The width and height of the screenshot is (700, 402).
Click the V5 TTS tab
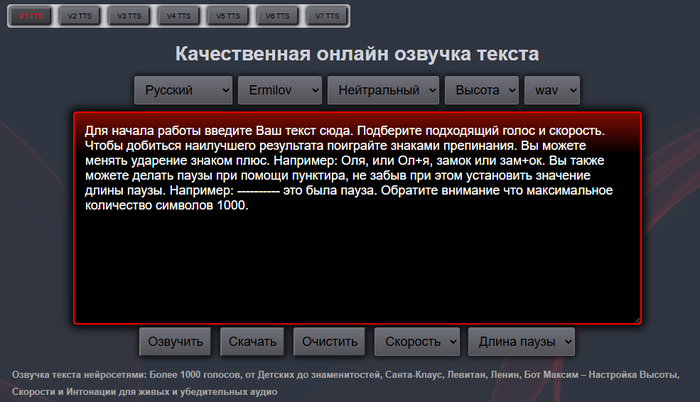[x=229, y=16]
